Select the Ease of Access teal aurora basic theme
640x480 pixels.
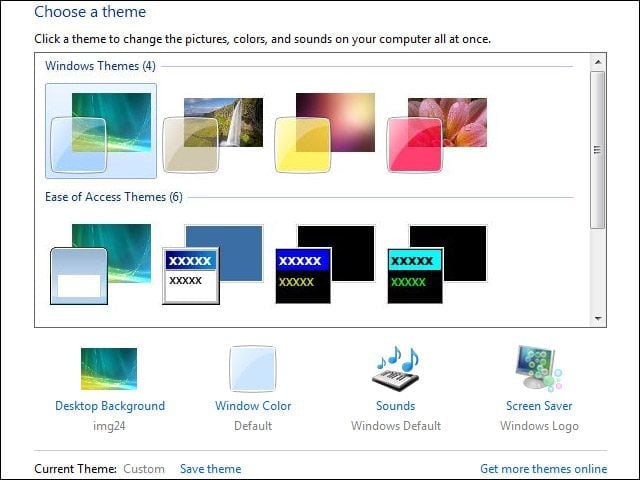100,264
